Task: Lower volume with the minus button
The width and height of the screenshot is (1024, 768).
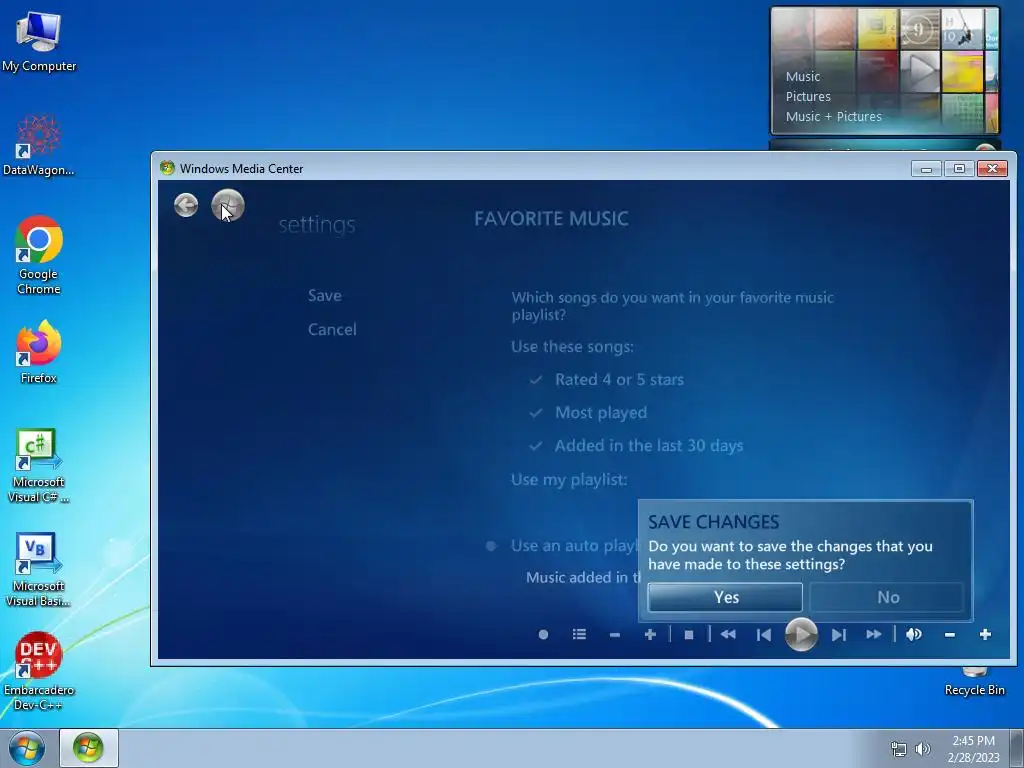Action: click(950, 634)
